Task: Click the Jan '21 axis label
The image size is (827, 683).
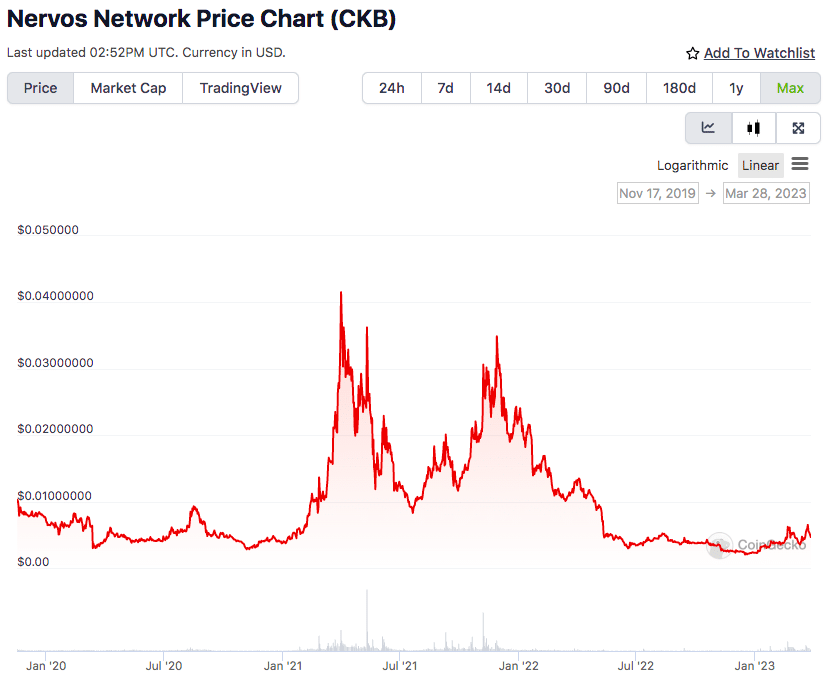Action: [283, 666]
